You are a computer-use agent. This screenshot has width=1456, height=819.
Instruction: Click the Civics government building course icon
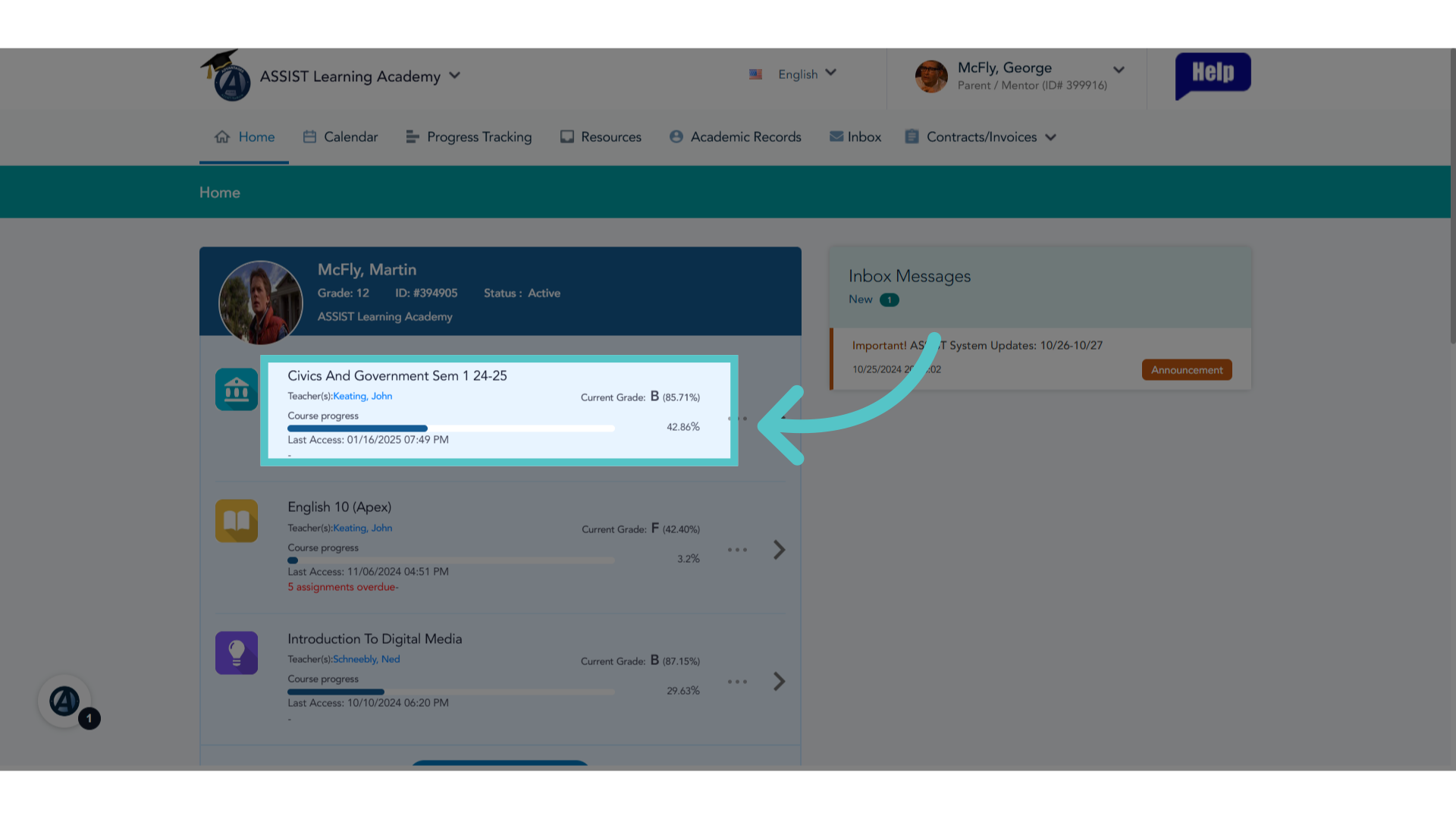click(237, 389)
